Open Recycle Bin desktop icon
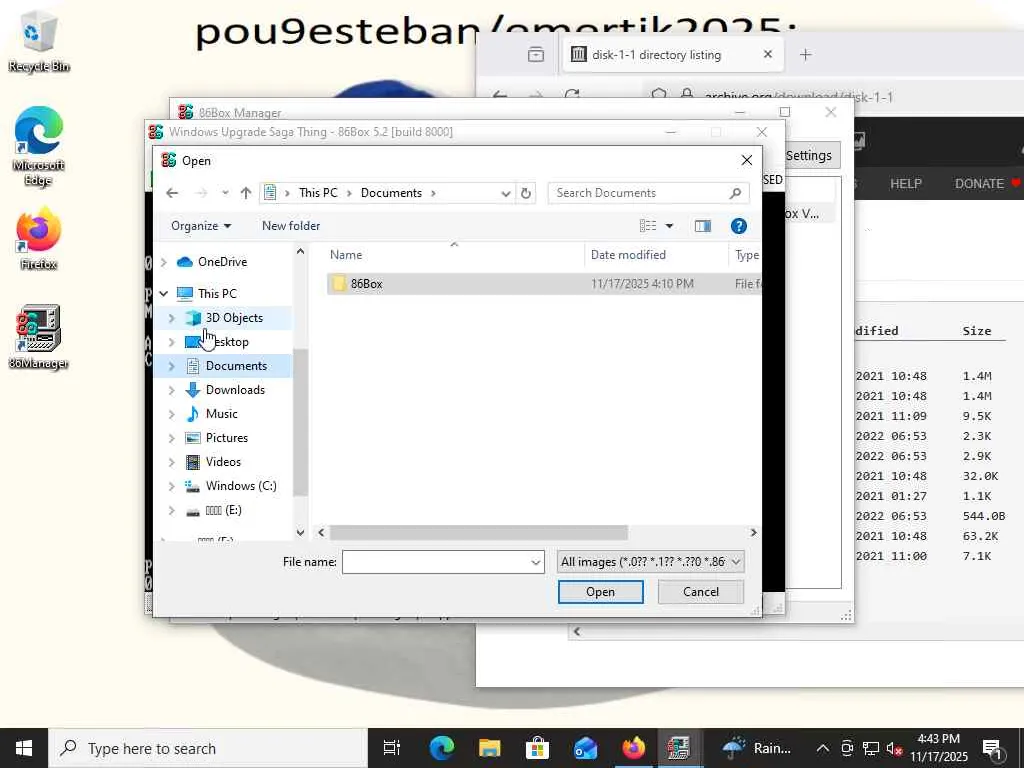This screenshot has height=768, width=1024. point(39,42)
